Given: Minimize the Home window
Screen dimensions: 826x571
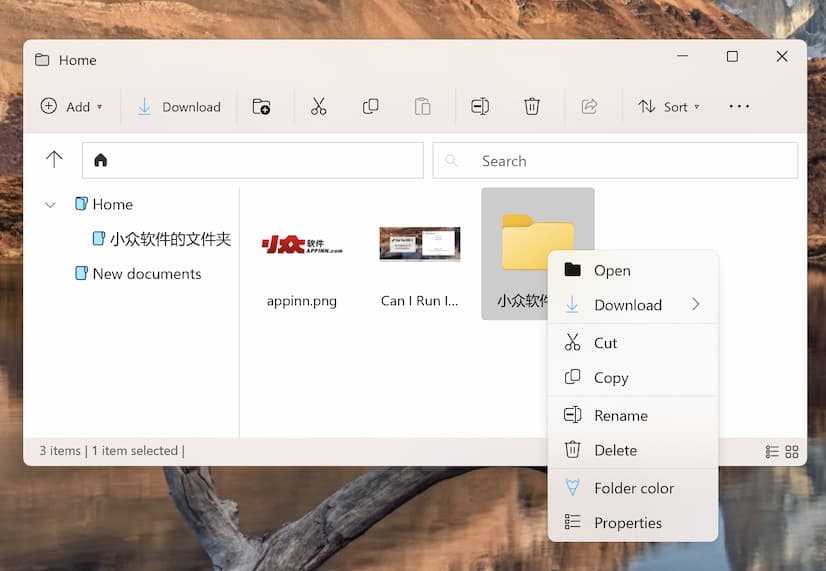Looking at the screenshot, I should click(682, 56).
